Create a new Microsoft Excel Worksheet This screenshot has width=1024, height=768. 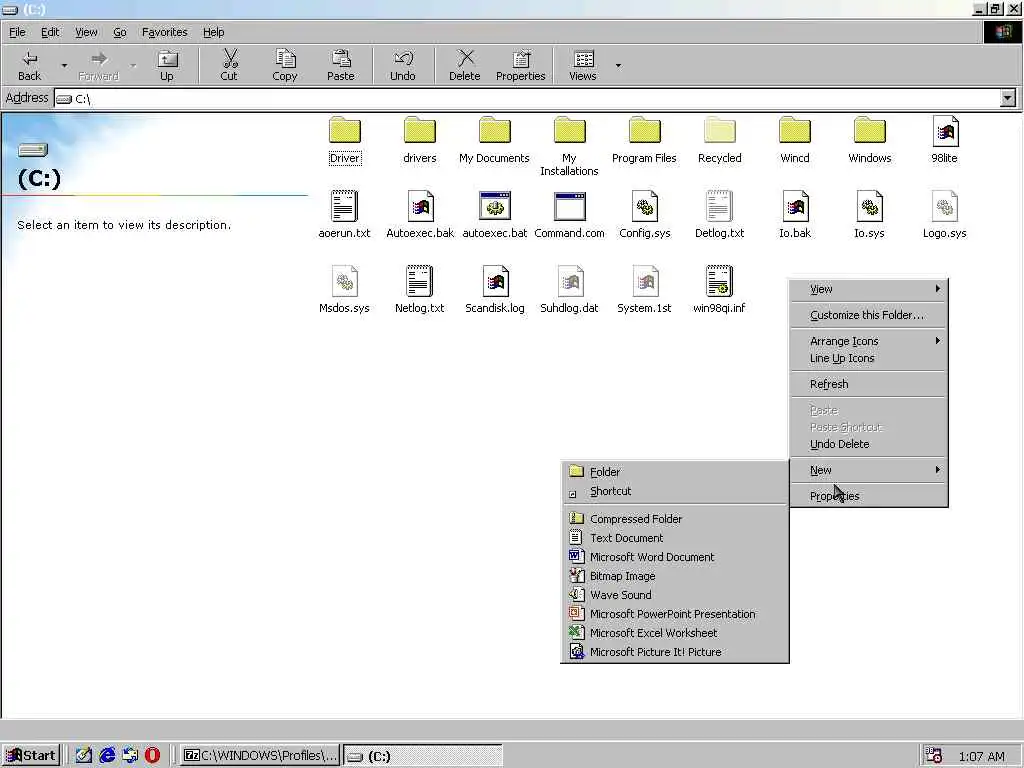pos(675,633)
